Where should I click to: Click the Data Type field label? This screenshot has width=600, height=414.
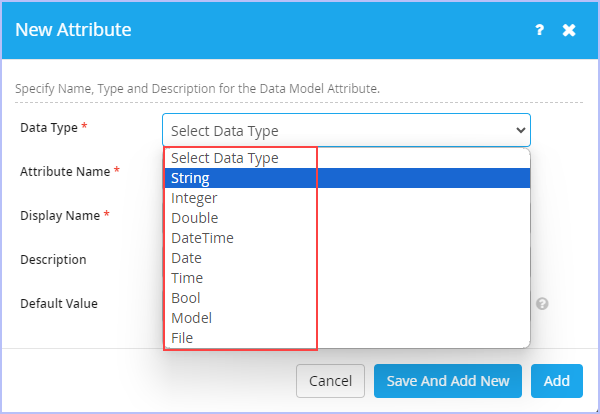tap(49, 127)
